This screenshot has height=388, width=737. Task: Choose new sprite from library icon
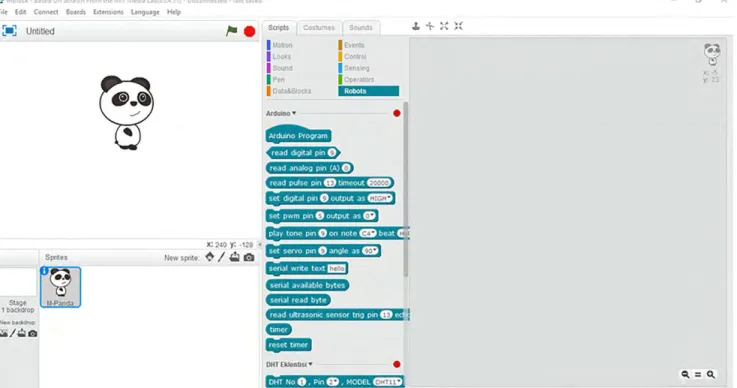point(210,257)
